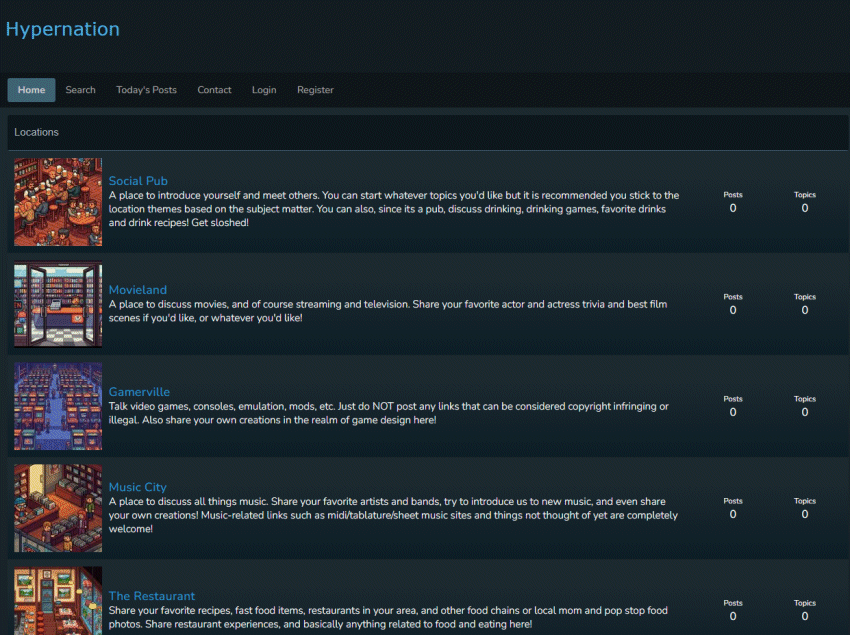Select the Gamerville arcade thumbnail
The width and height of the screenshot is (850, 635).
tap(58, 406)
